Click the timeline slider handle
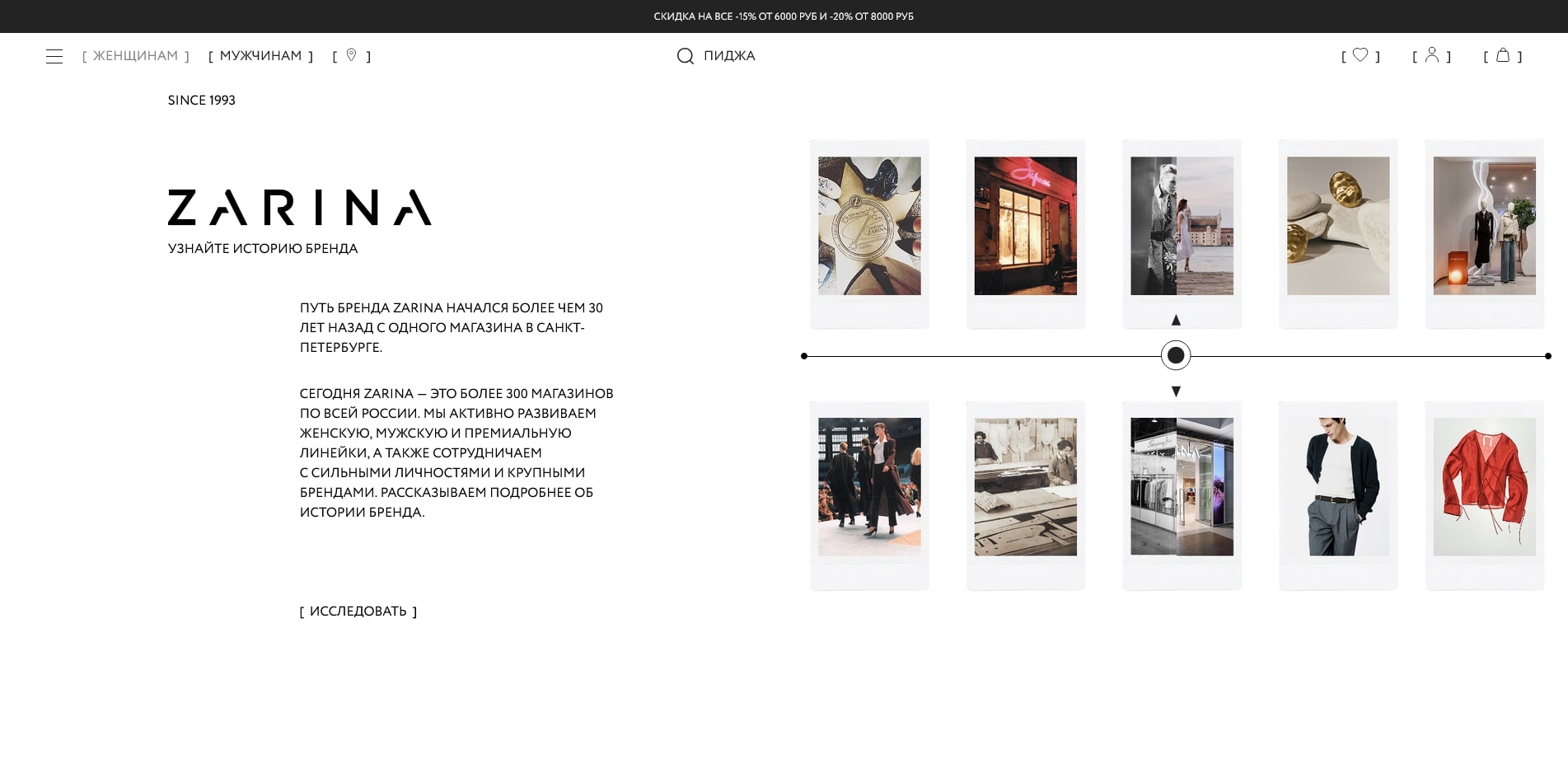Image resolution: width=1568 pixels, height=764 pixels. 1176,355
